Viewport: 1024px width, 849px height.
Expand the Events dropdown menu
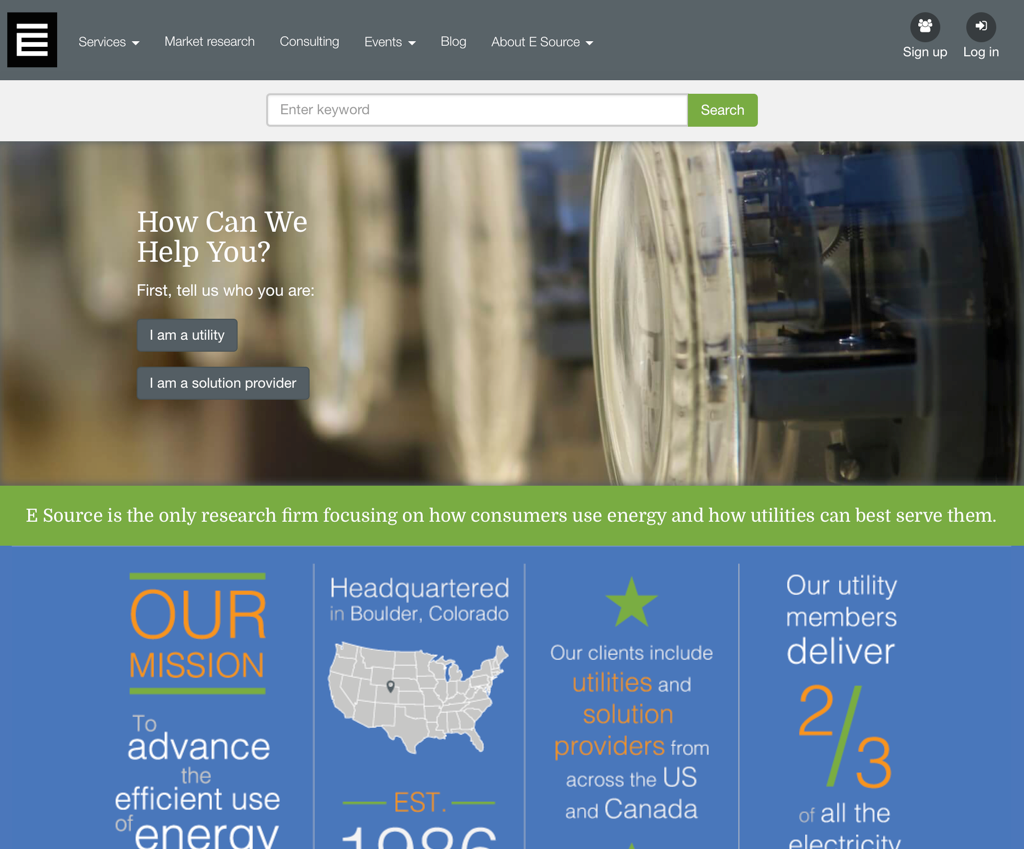pos(390,42)
